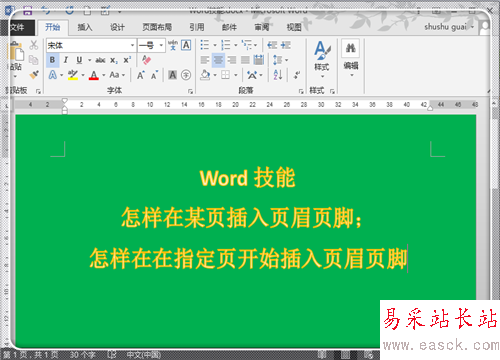Toggle Bold formatting button
This screenshot has width=500, height=360.
pyautogui.click(x=52, y=60)
